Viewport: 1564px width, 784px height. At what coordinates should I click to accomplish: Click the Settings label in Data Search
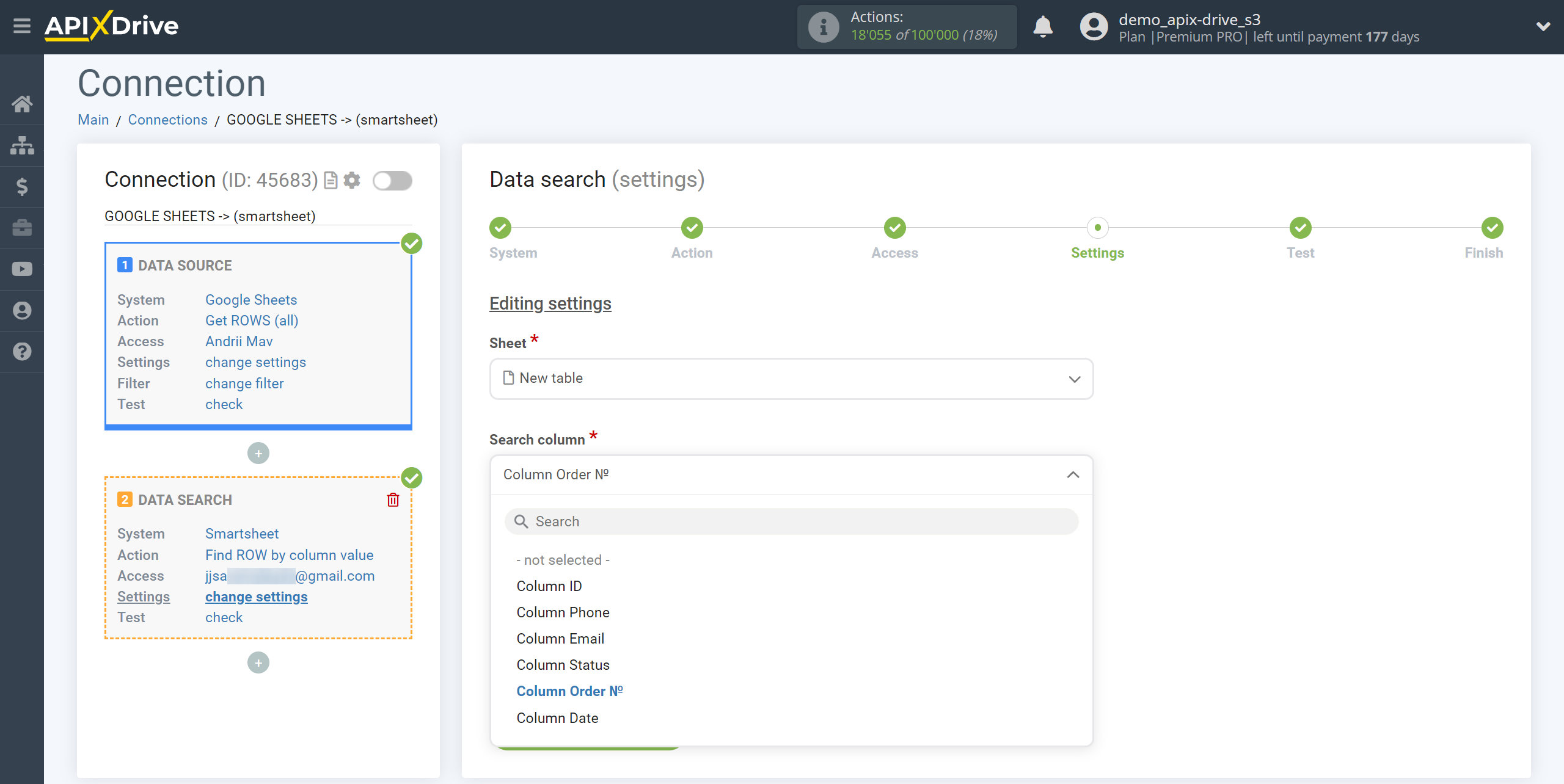[x=144, y=597]
